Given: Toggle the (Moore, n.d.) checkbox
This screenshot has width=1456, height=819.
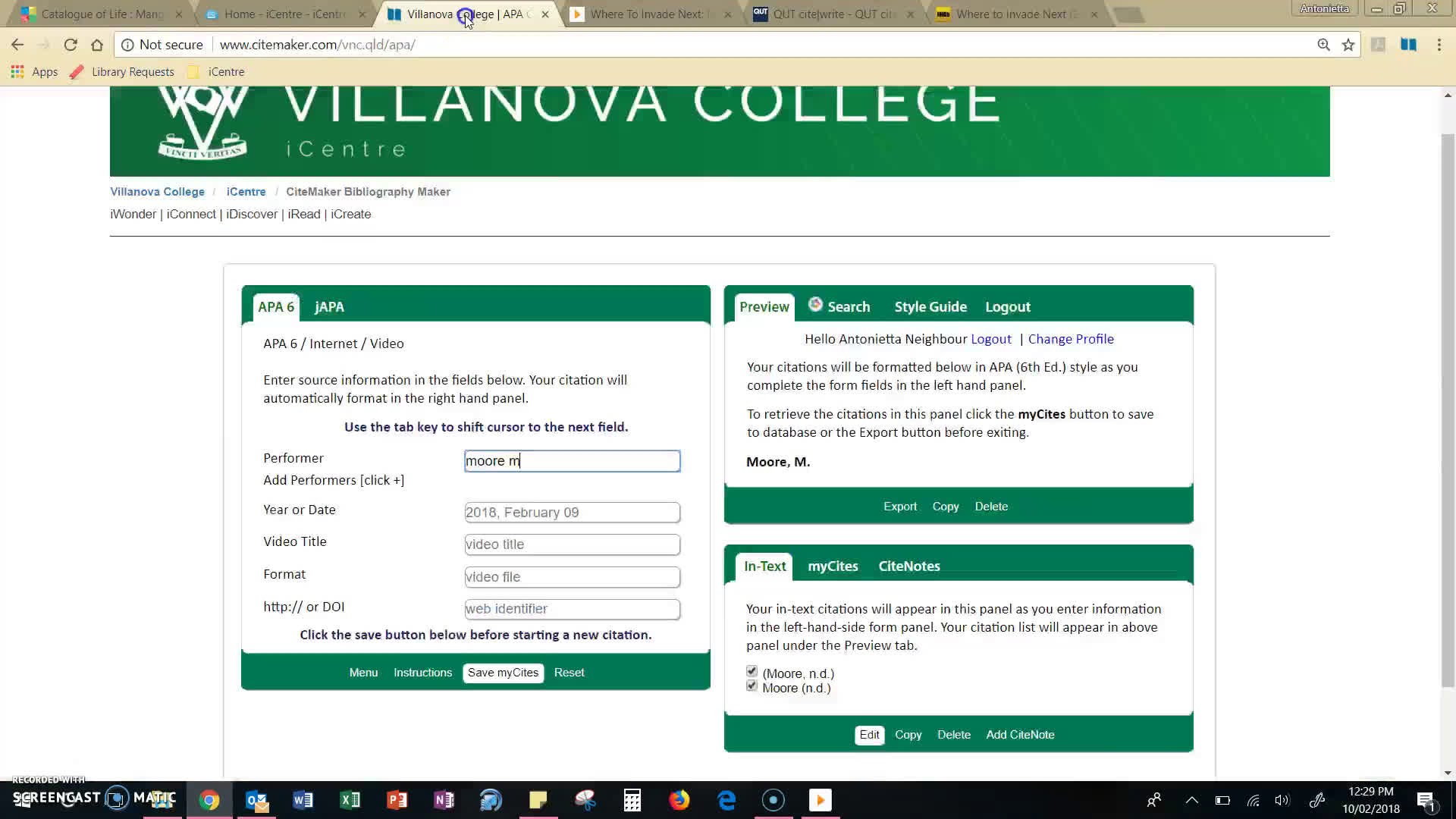Looking at the screenshot, I should point(752,671).
